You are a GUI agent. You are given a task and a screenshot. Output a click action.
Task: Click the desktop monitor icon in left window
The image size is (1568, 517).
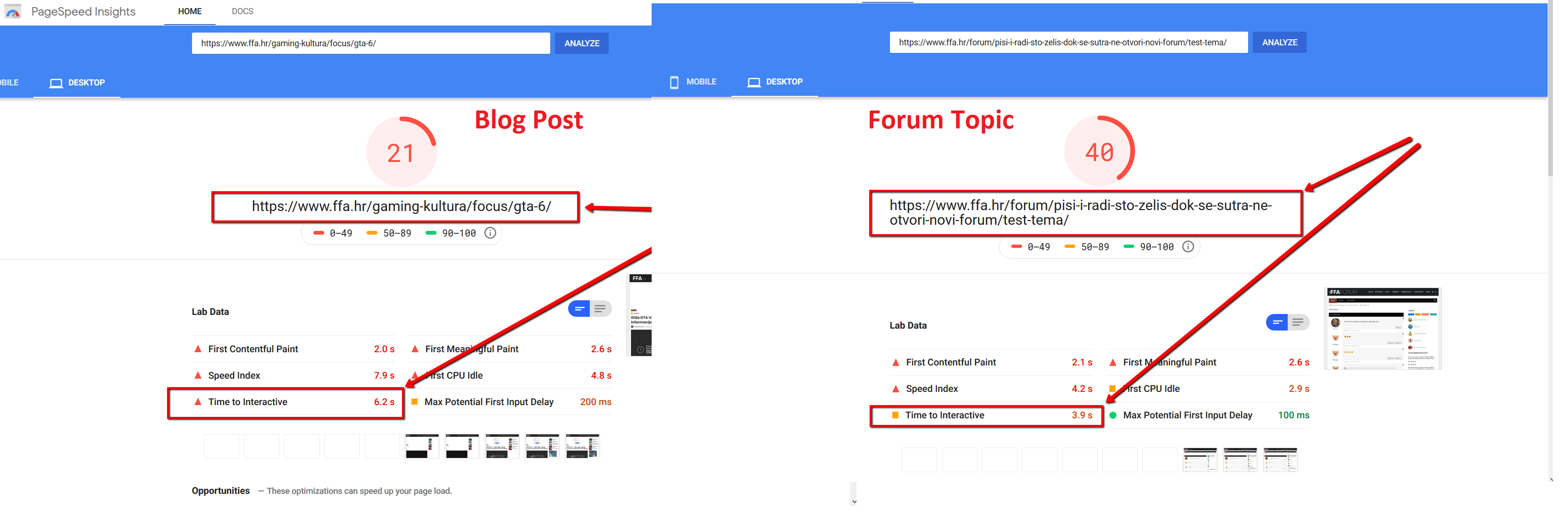click(x=57, y=84)
